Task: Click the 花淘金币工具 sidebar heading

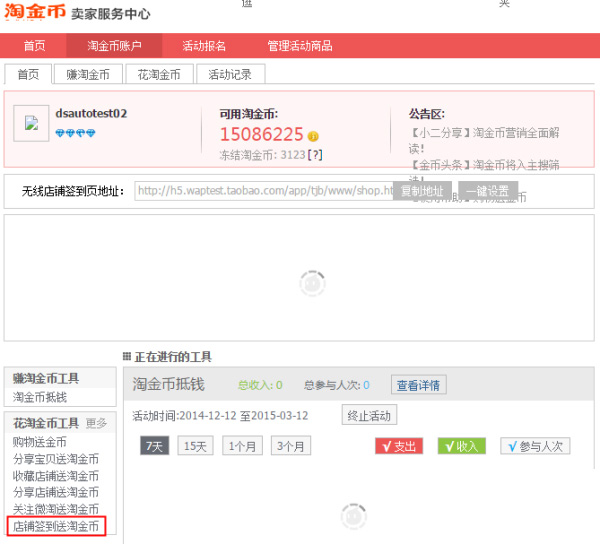Action: [46, 423]
